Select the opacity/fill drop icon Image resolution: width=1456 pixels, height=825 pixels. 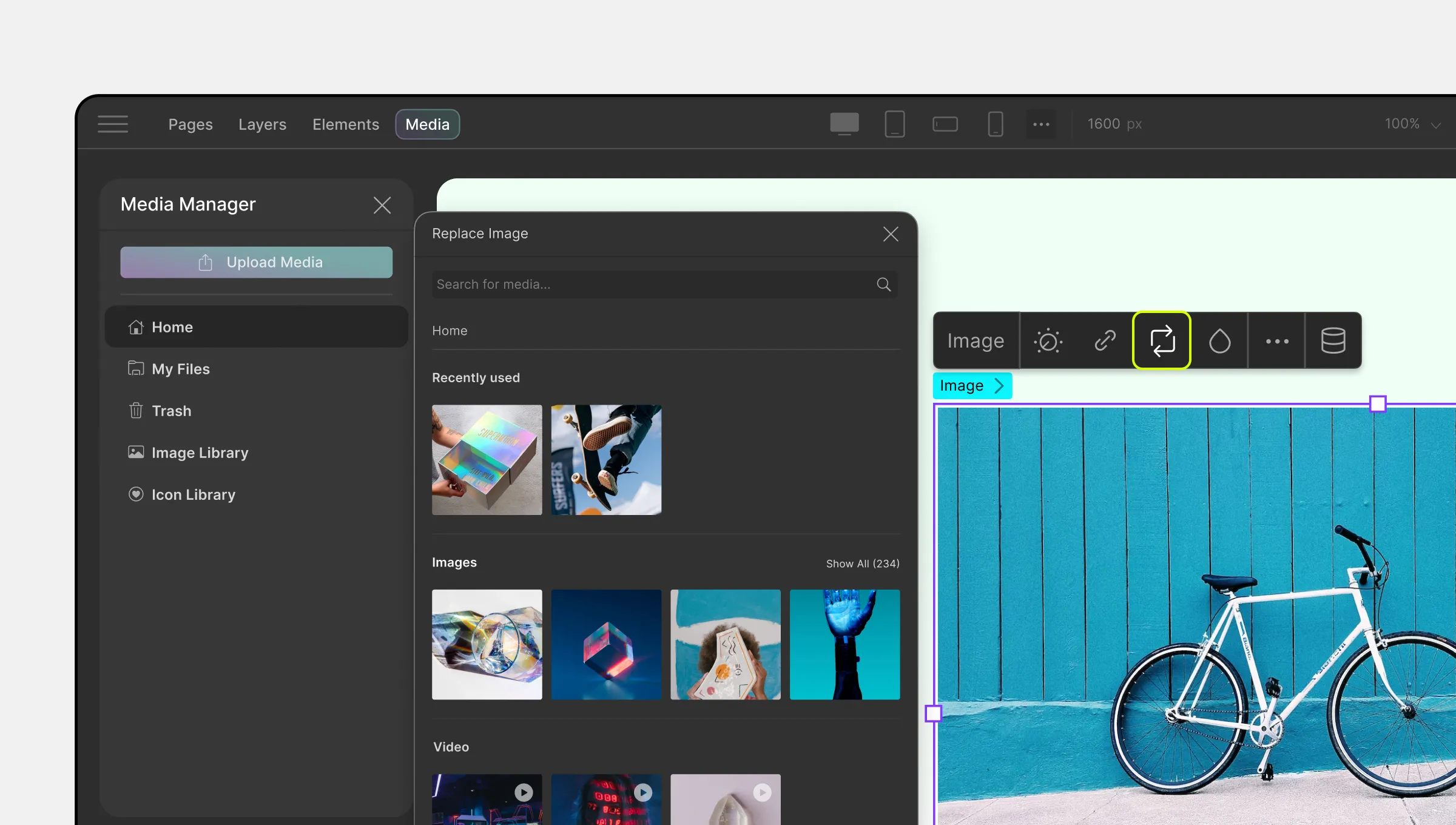1219,339
